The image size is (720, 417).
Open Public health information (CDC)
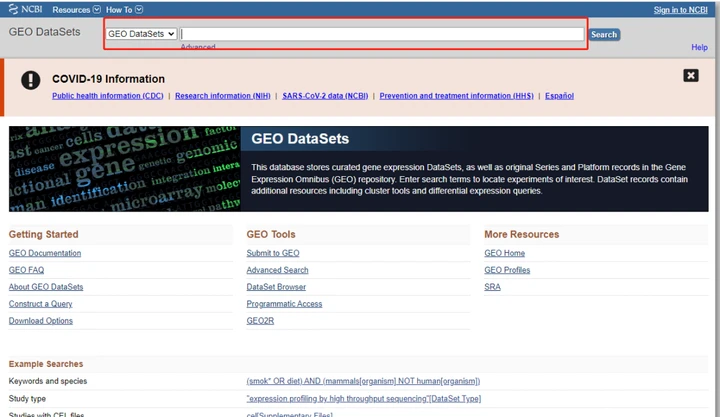107,96
